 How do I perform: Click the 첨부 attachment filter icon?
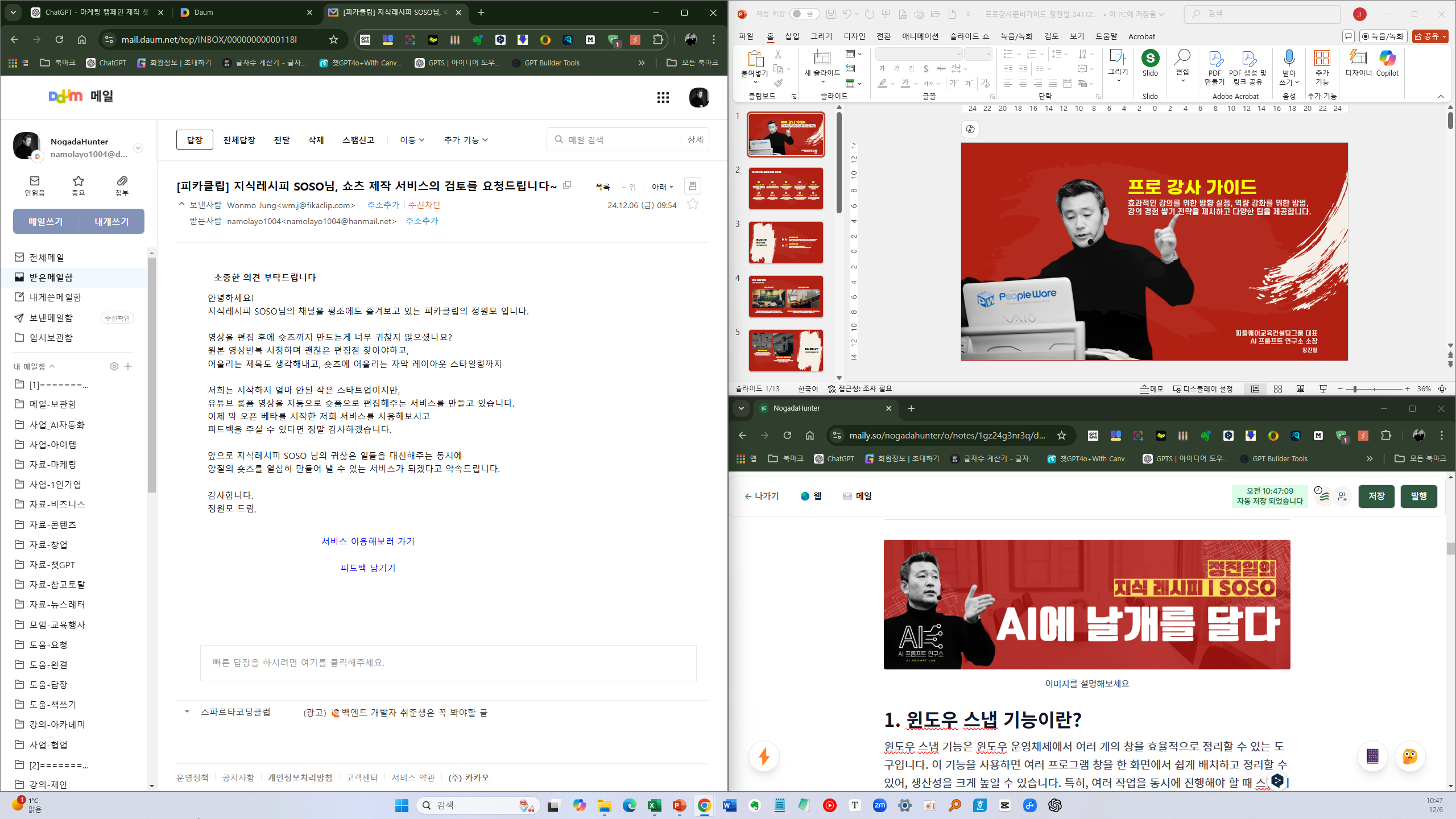pyautogui.click(x=122, y=185)
